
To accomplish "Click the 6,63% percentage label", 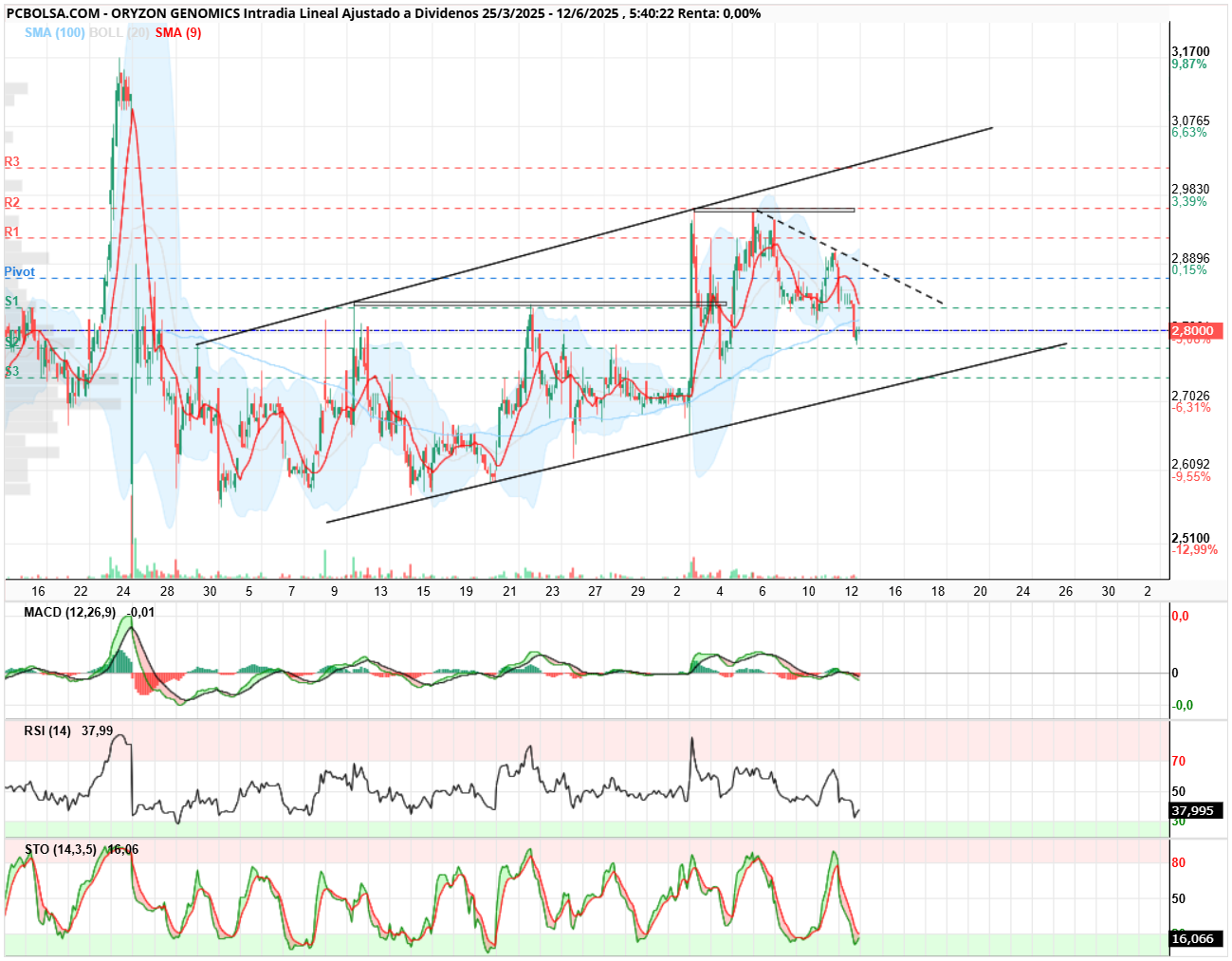I will [1189, 133].
